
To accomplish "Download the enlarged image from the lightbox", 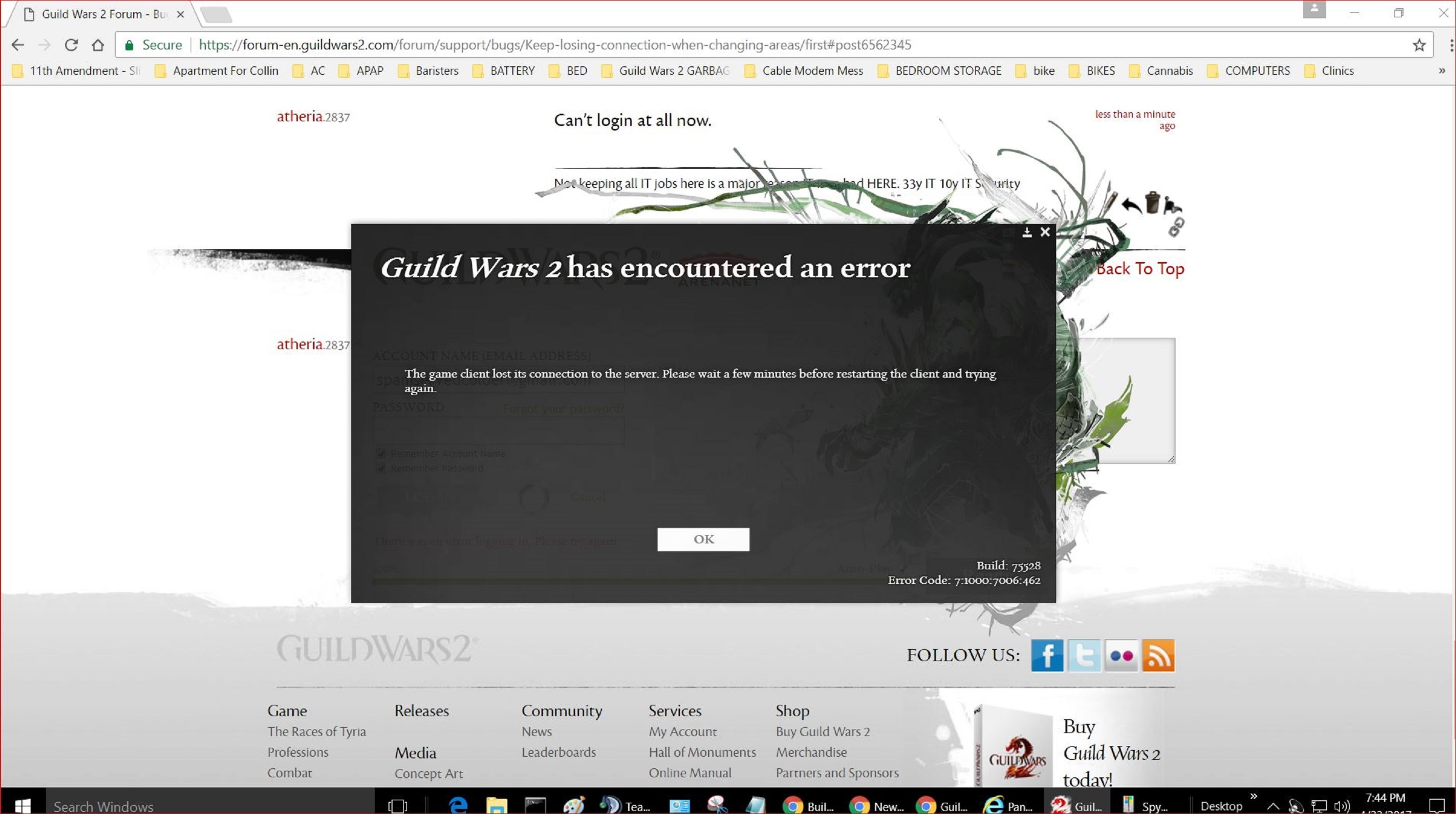I will pyautogui.click(x=1027, y=232).
